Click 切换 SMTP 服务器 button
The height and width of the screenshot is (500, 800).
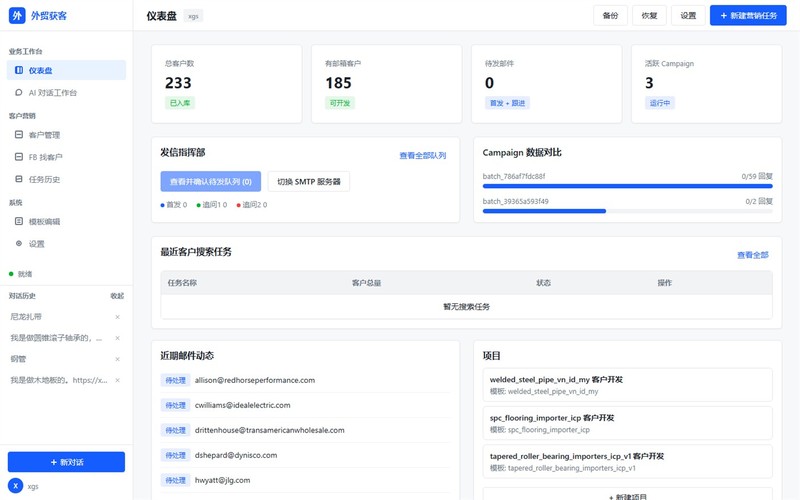point(309,181)
